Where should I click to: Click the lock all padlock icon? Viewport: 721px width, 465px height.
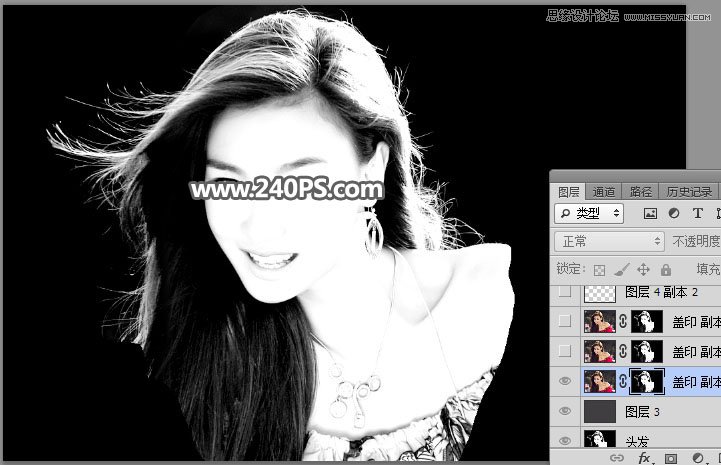[x=665, y=270]
